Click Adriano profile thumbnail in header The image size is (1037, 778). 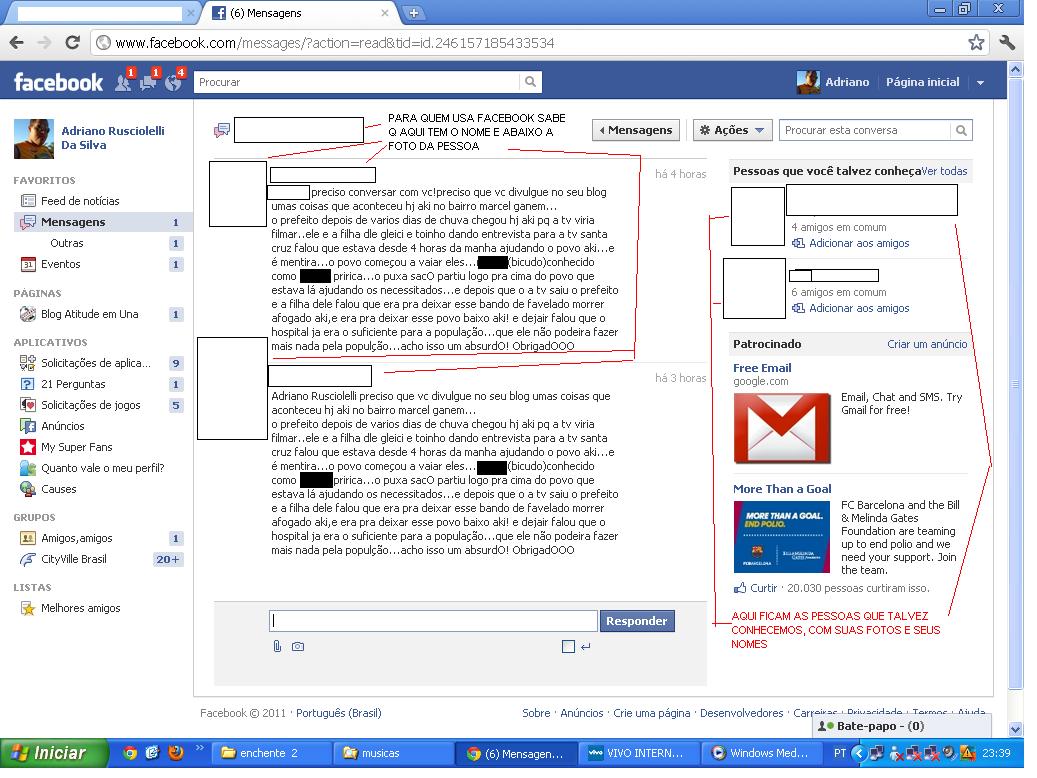click(x=808, y=82)
